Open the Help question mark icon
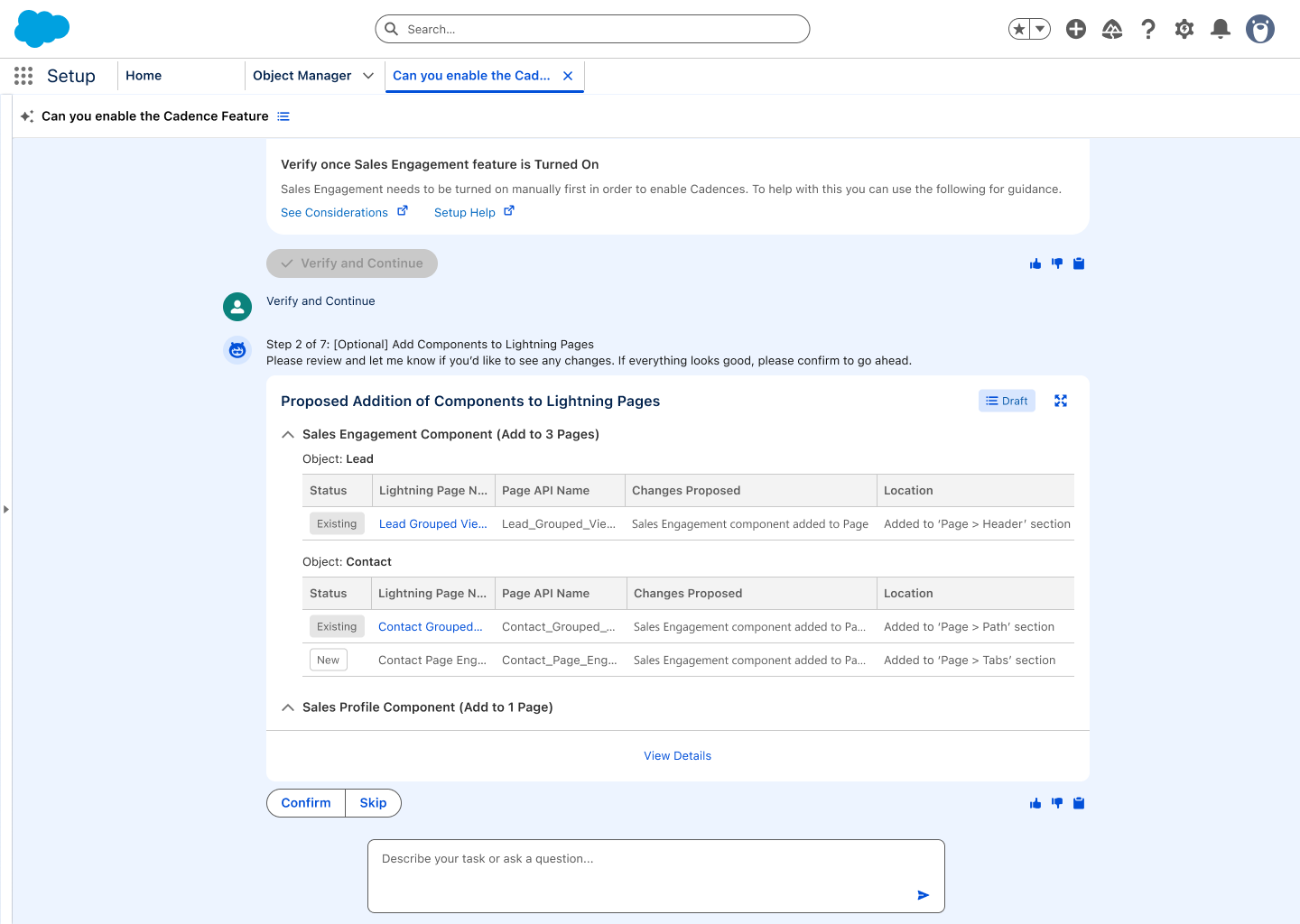The image size is (1300, 924). pyautogui.click(x=1148, y=29)
